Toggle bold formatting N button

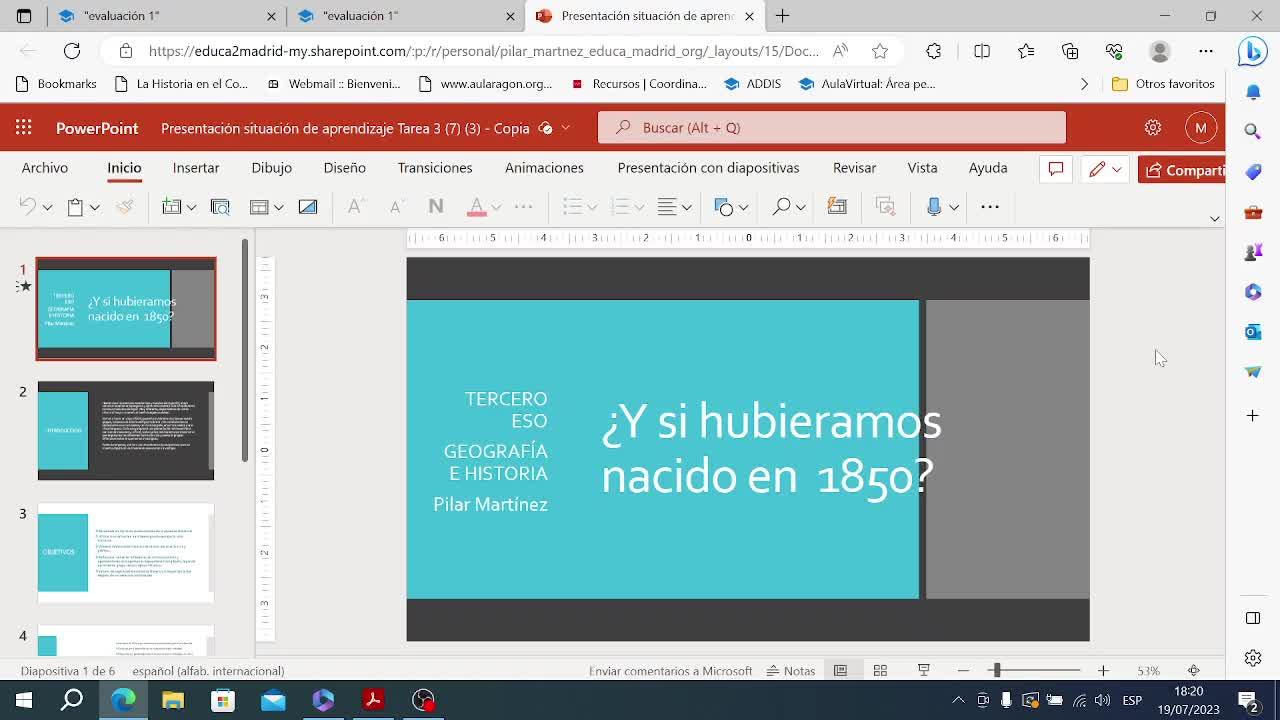tap(435, 207)
